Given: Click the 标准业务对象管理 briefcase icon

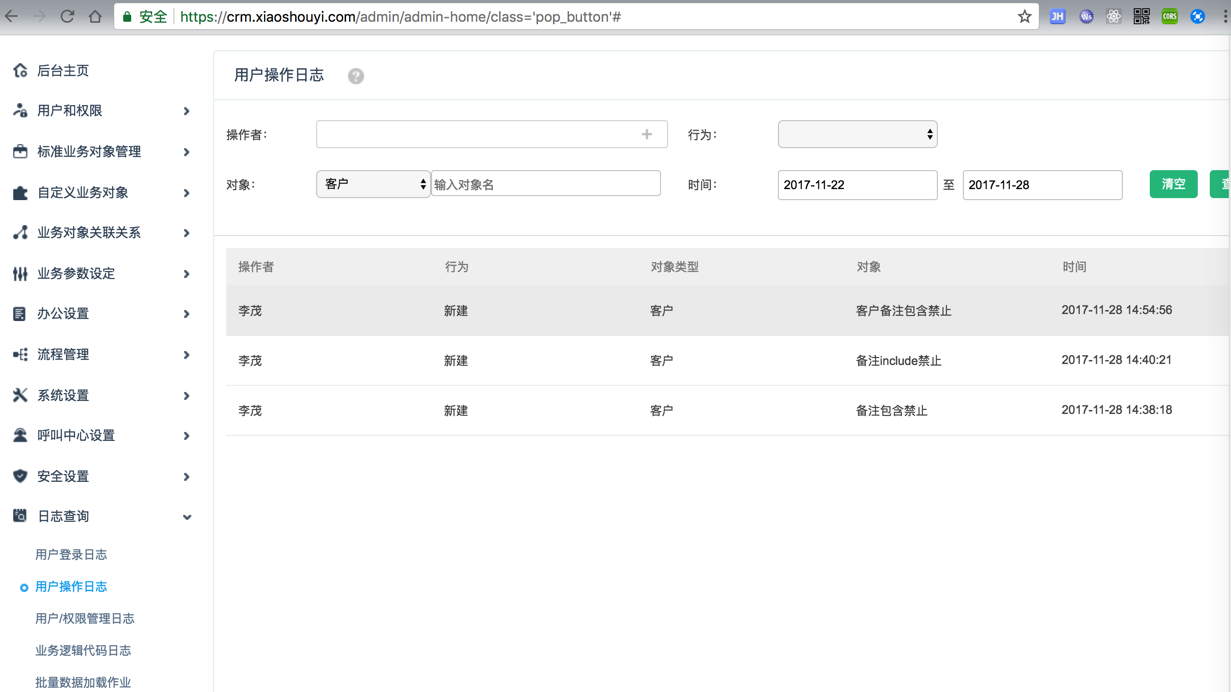Looking at the screenshot, I should point(20,152).
